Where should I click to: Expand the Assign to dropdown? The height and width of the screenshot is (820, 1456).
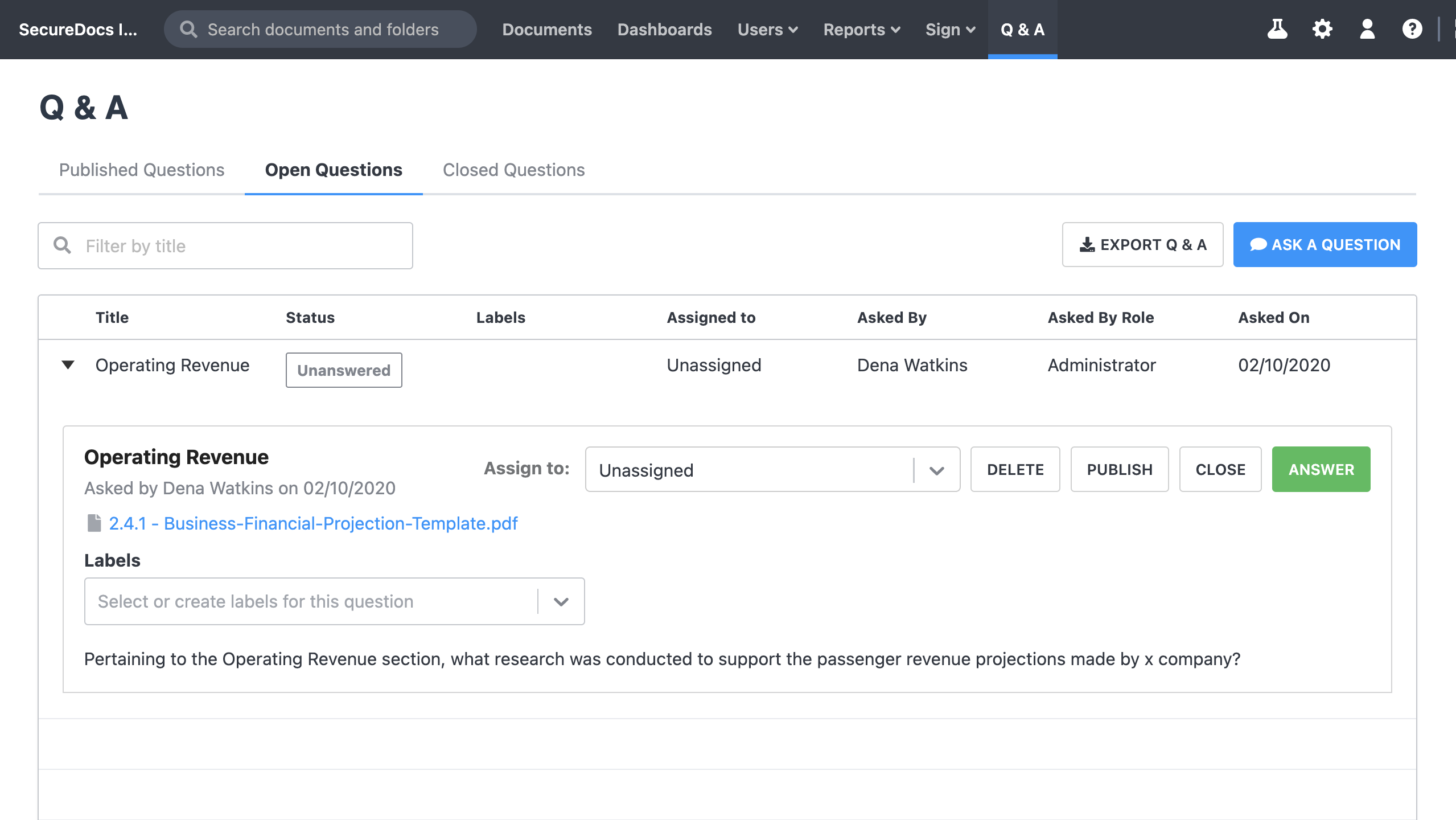click(x=935, y=469)
